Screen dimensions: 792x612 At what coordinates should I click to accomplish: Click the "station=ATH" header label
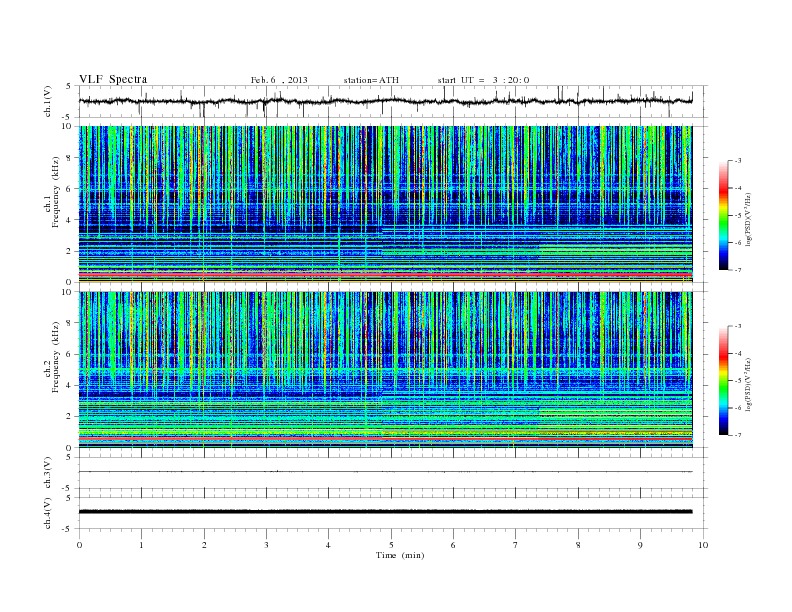point(371,80)
